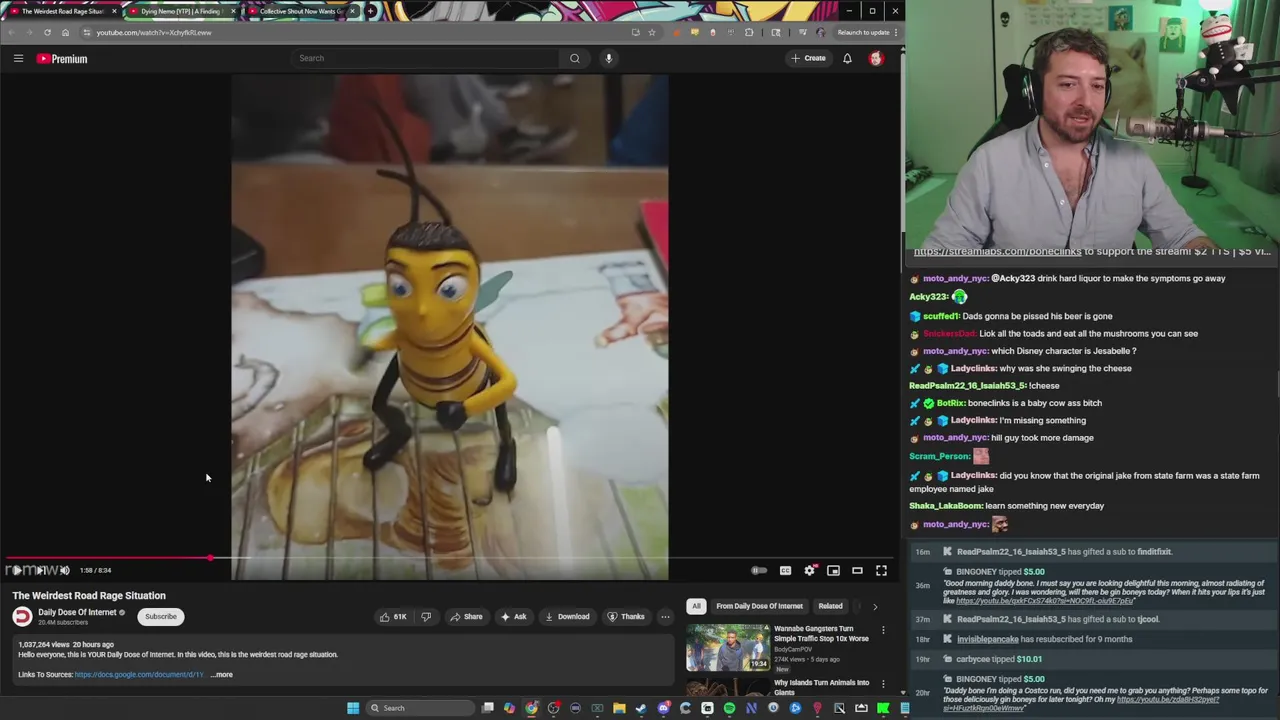1280x720 pixels.
Task: Open player settings gear
Action: (809, 570)
